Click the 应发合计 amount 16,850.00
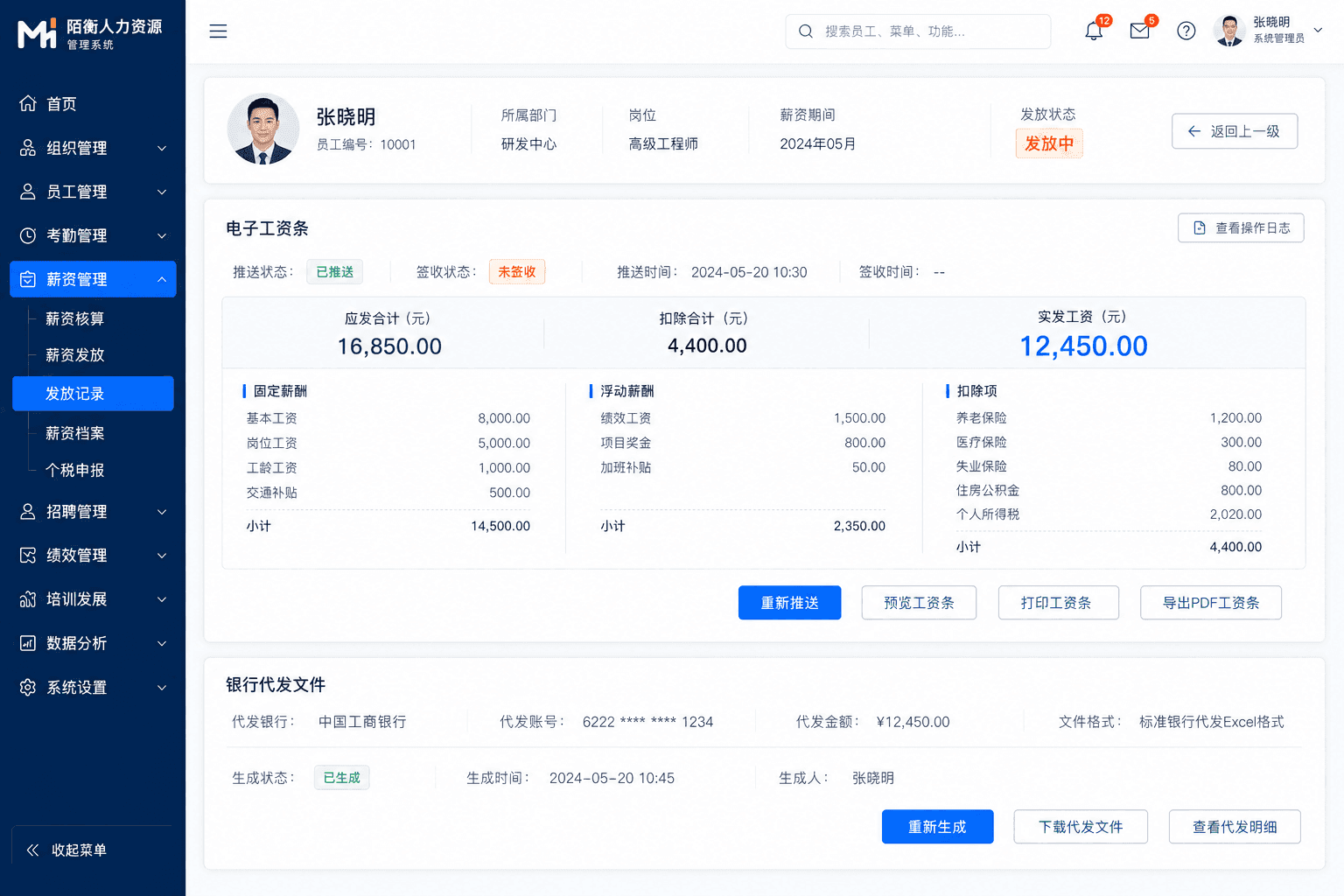This screenshot has width=1344, height=896. click(x=389, y=346)
